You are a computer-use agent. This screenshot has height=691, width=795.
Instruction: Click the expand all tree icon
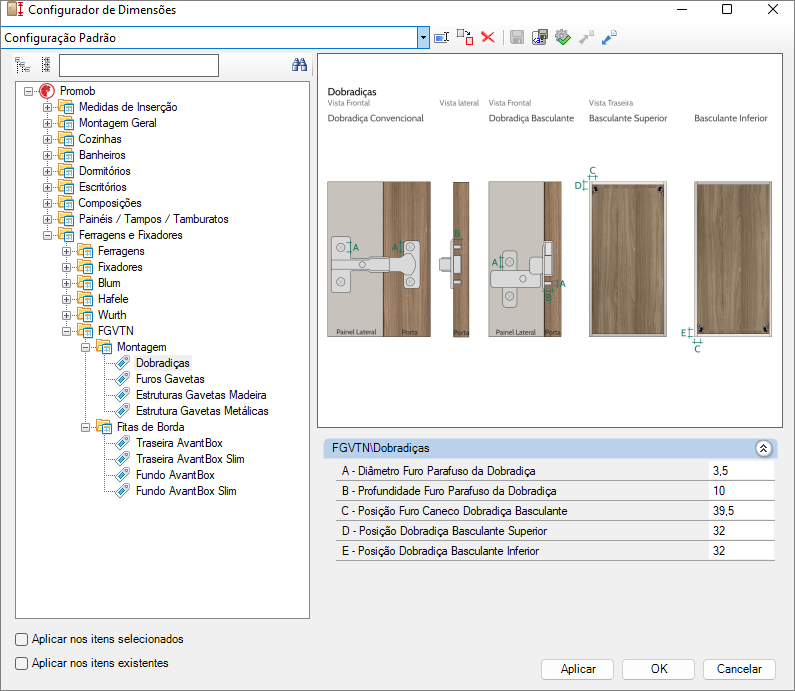[x=22, y=65]
